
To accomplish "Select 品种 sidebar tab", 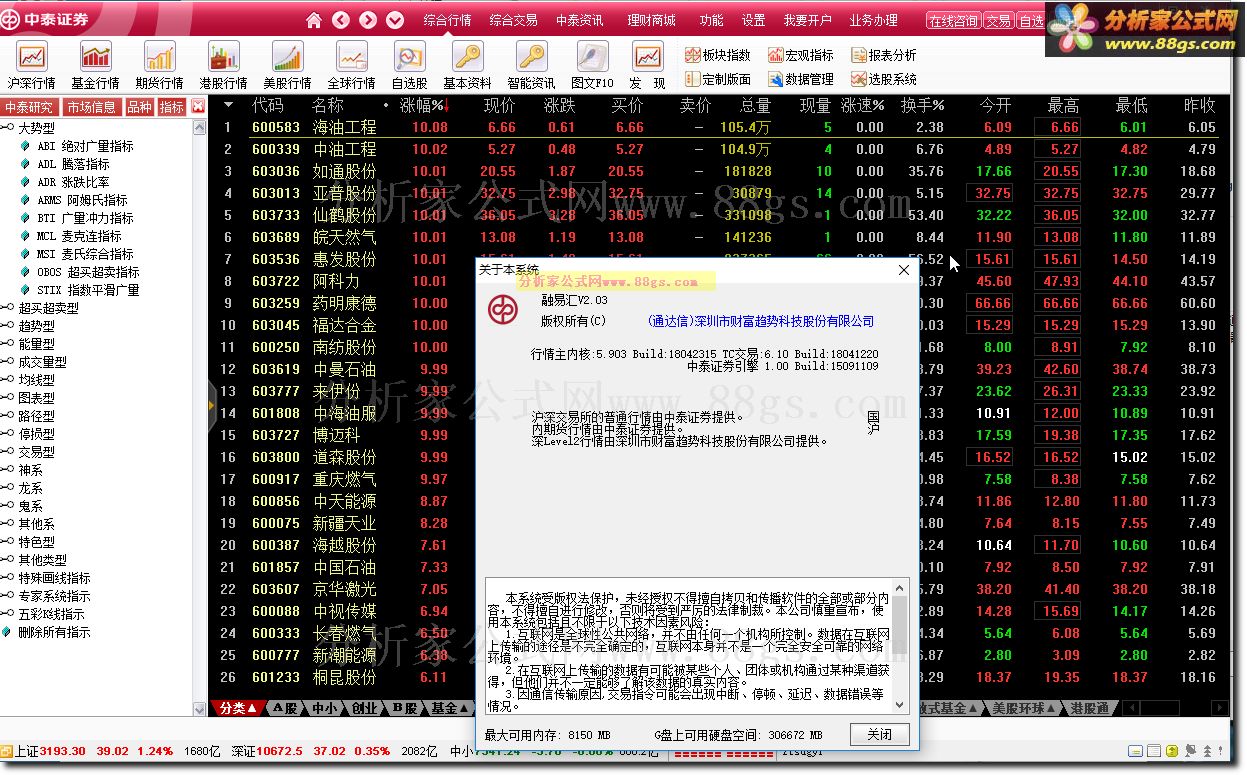I will pos(139,107).
